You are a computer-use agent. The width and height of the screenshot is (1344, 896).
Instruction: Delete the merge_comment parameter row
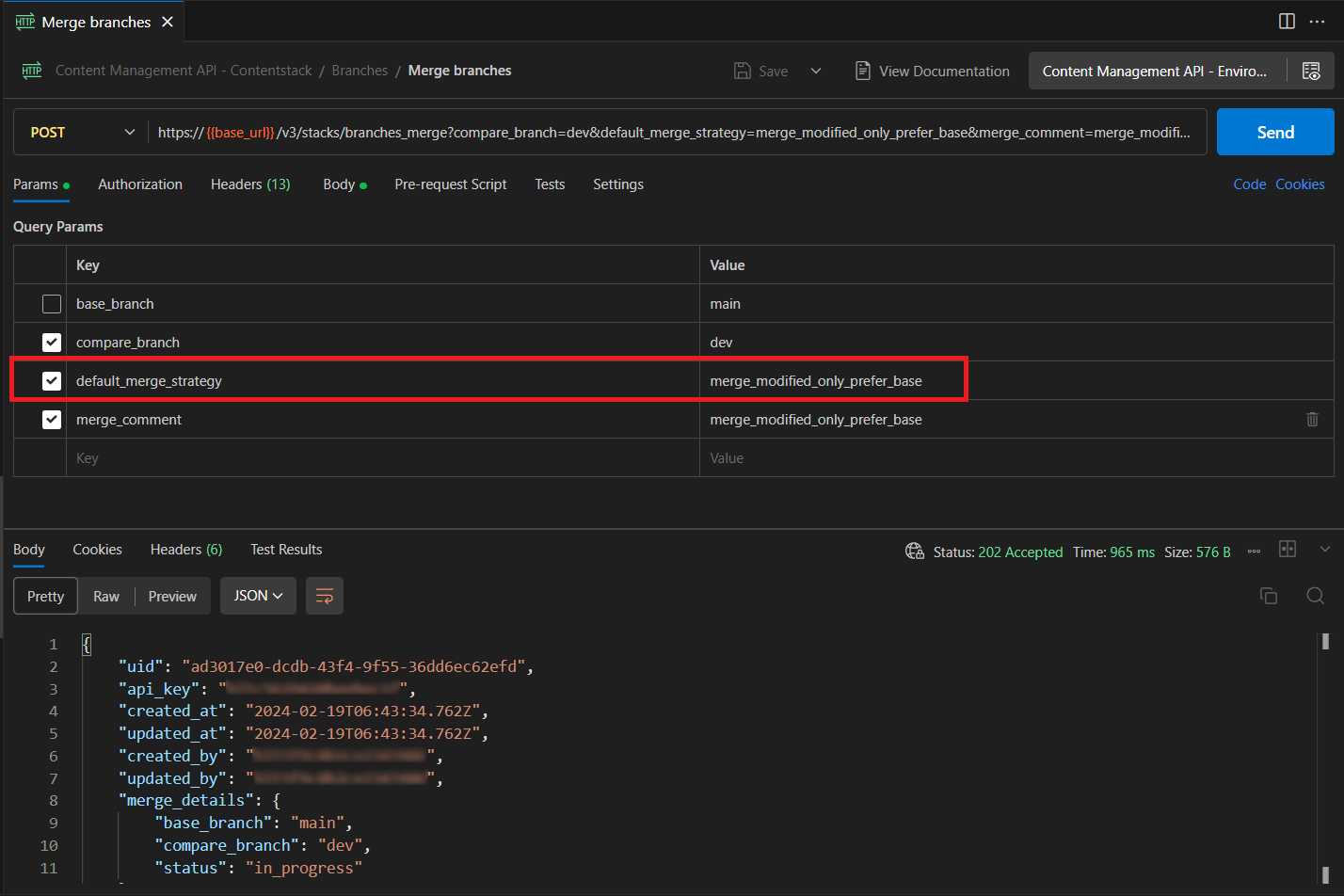click(1312, 420)
